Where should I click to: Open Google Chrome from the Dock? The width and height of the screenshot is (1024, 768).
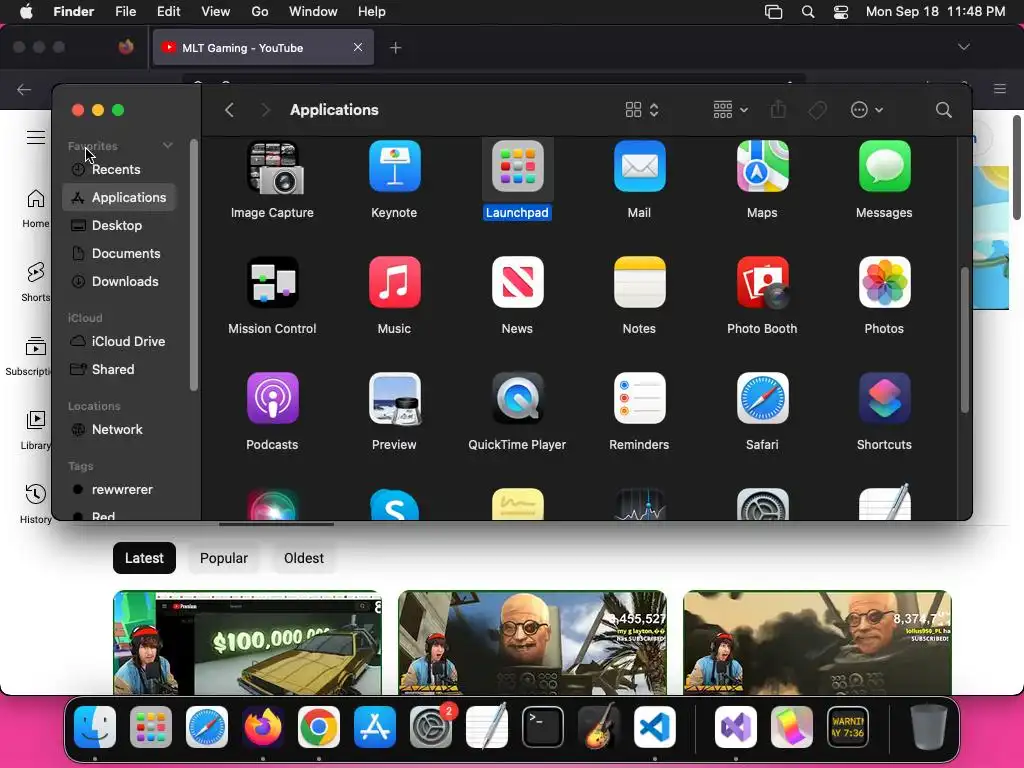pyautogui.click(x=319, y=727)
